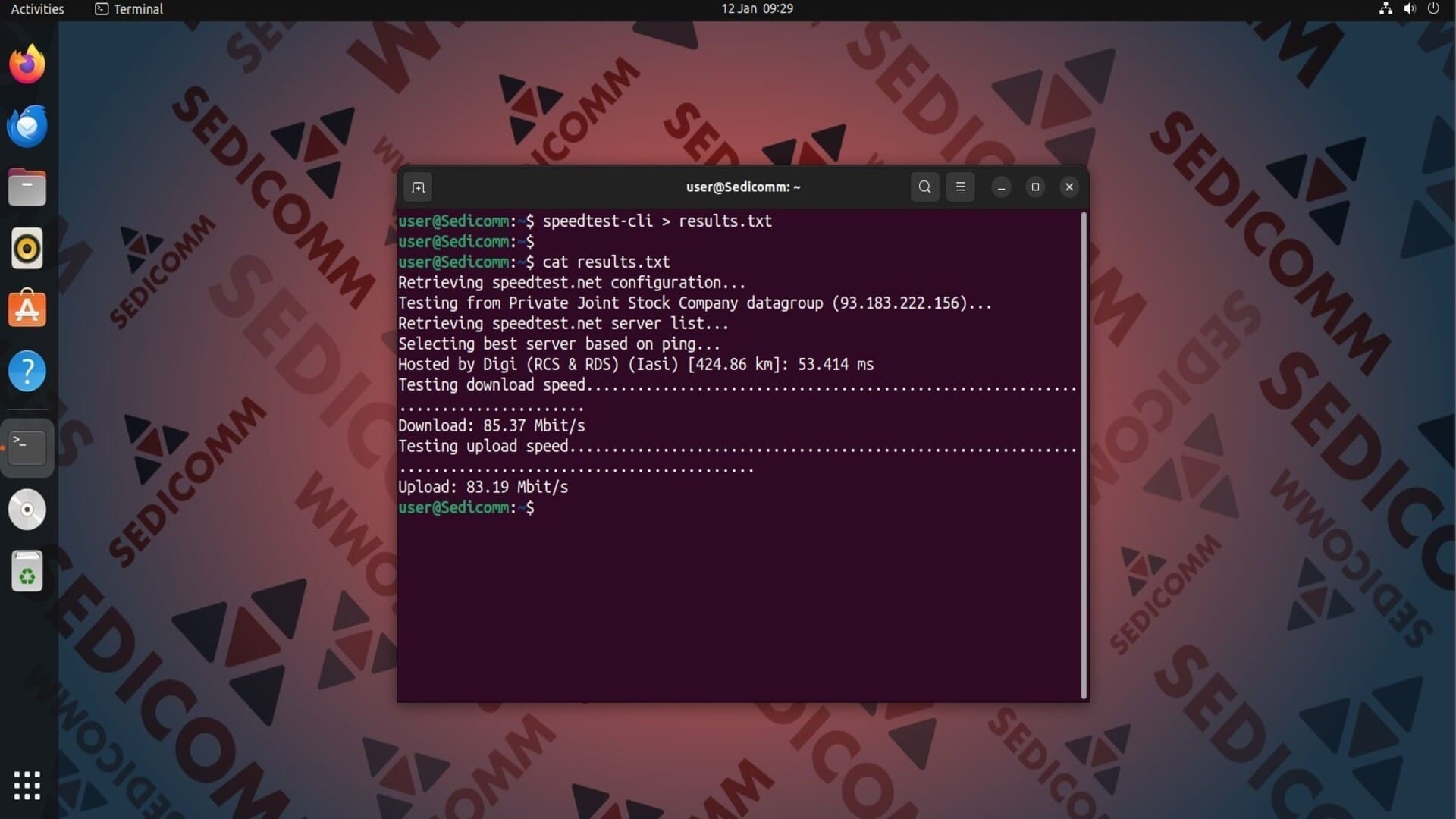Launch Firefox from the dock
The image size is (1456, 819).
[x=27, y=64]
